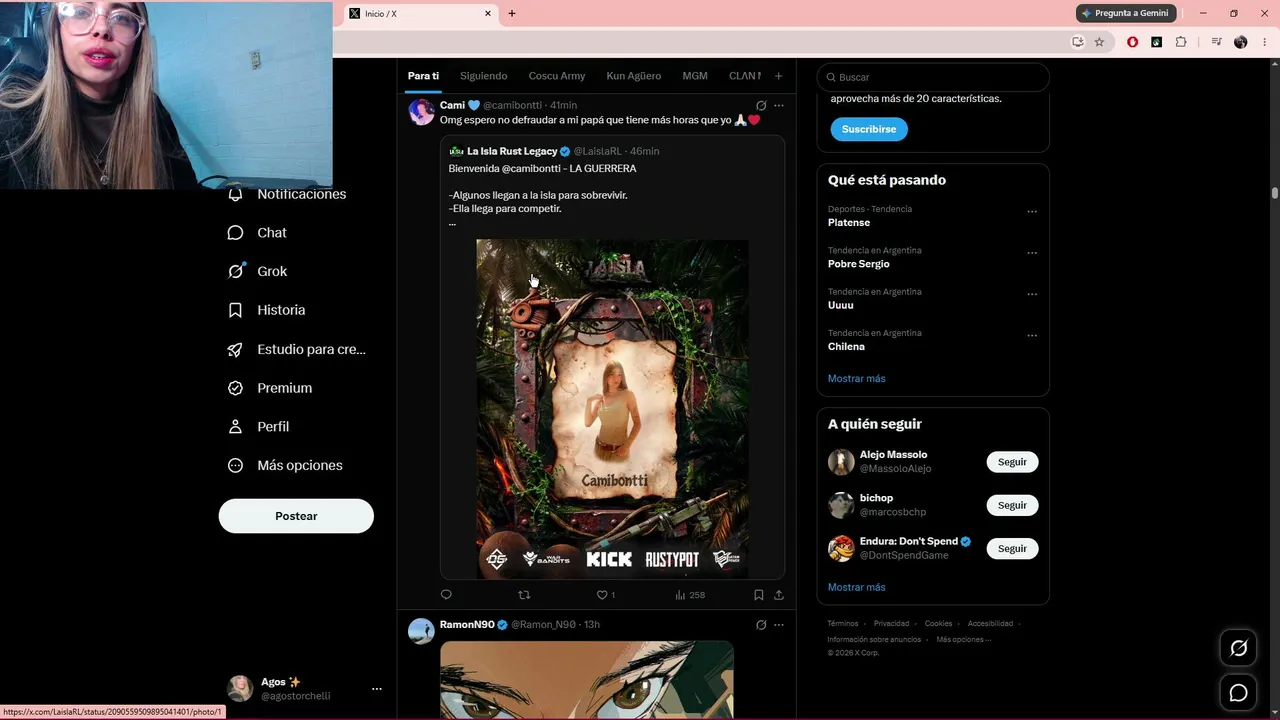The width and height of the screenshot is (1280, 720).
Task: Open the Términos footer link
Action: pyautogui.click(x=843, y=623)
